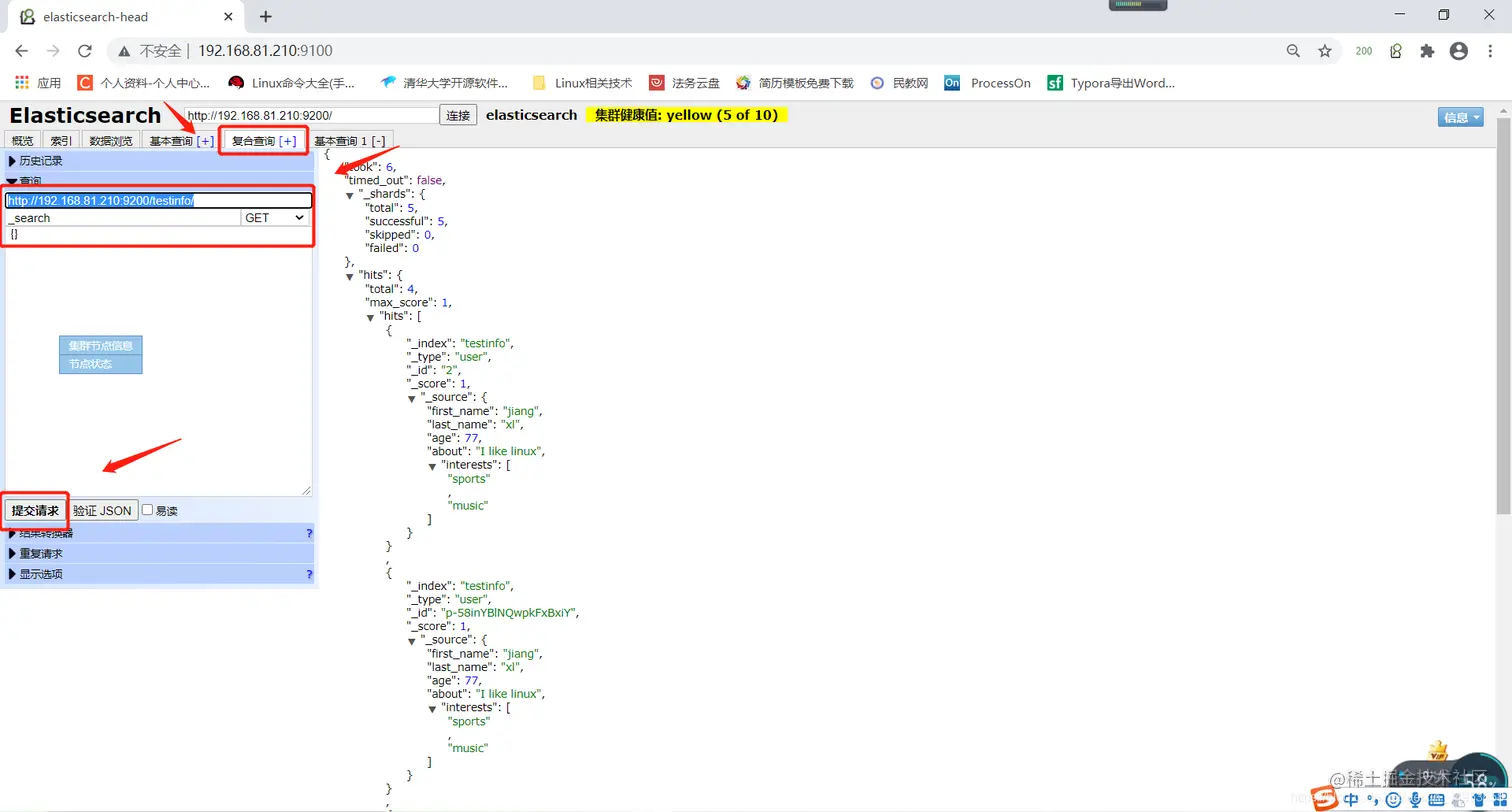This screenshot has height=812, width=1512.
Task: Open the 法务云盘 bookmark
Action: 684,83
